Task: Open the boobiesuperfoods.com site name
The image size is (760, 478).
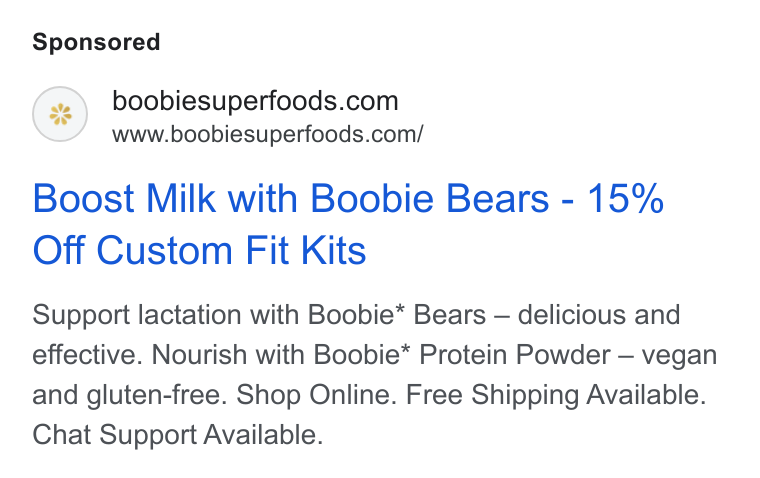Action: (255, 101)
